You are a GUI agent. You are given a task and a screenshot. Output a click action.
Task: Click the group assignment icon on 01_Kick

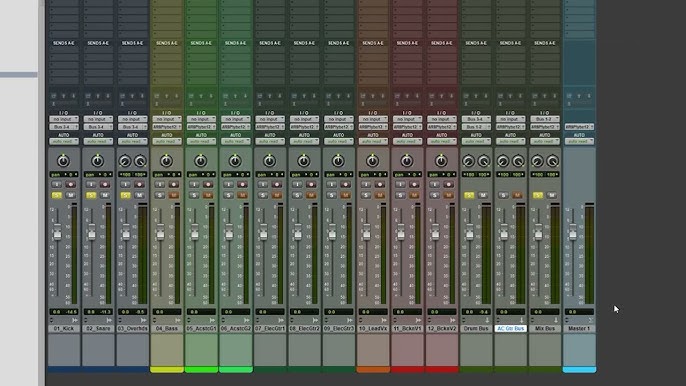[52, 320]
